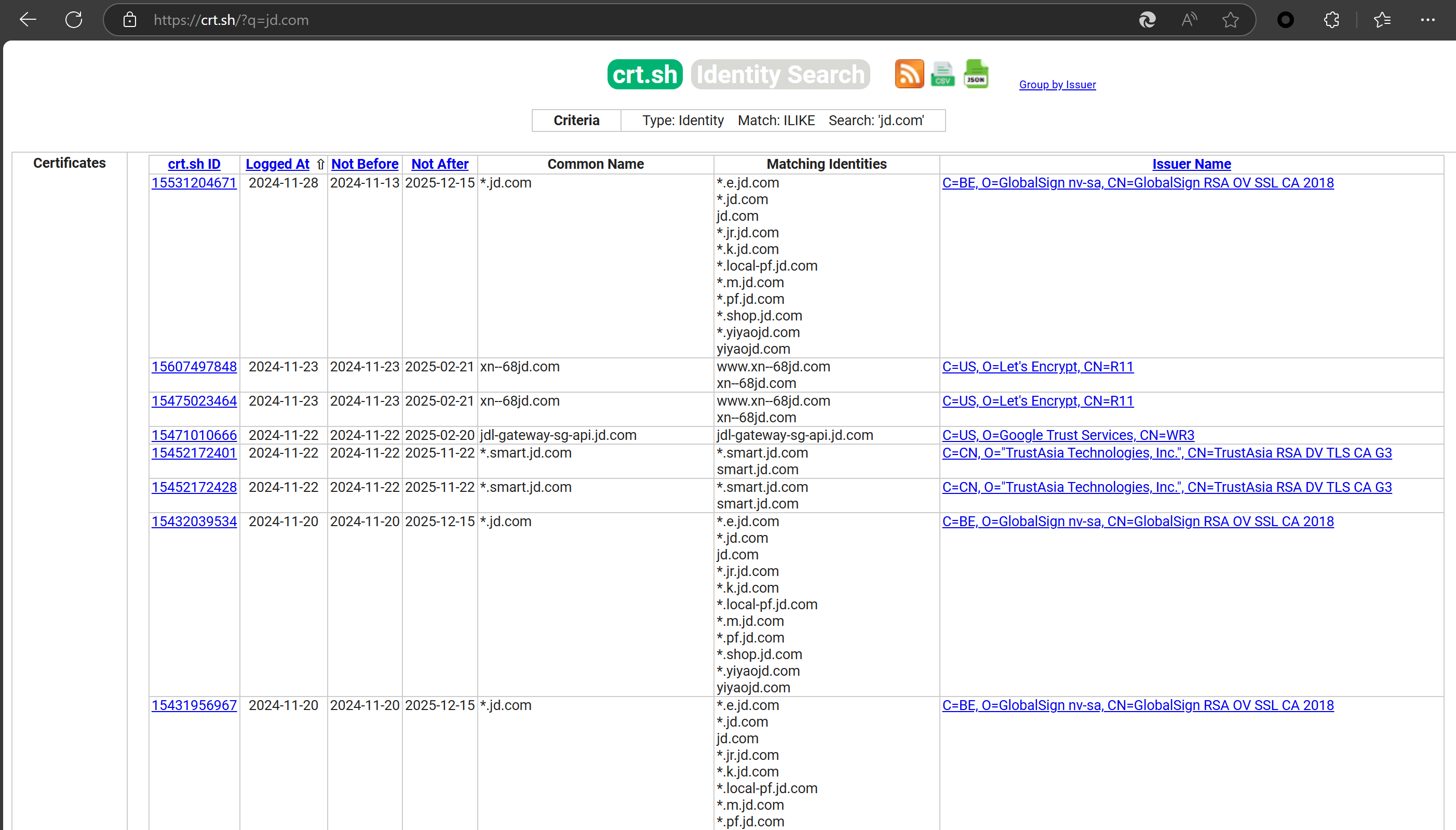Open Let's Encrypt R11 issuer for 15607497848
Screen dimensions: 1456x830
1037,367
